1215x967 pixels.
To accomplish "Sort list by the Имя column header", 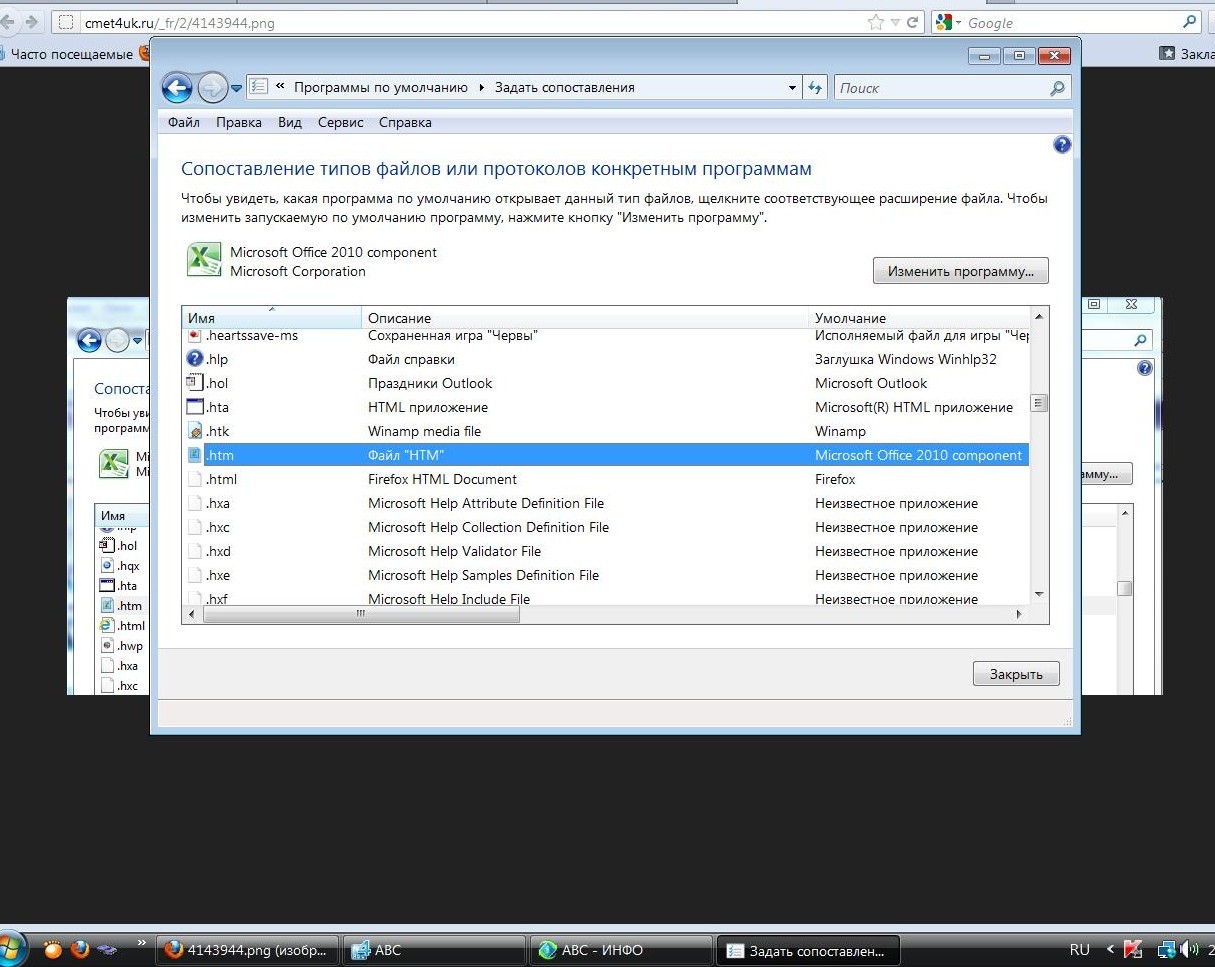I will (x=271, y=318).
